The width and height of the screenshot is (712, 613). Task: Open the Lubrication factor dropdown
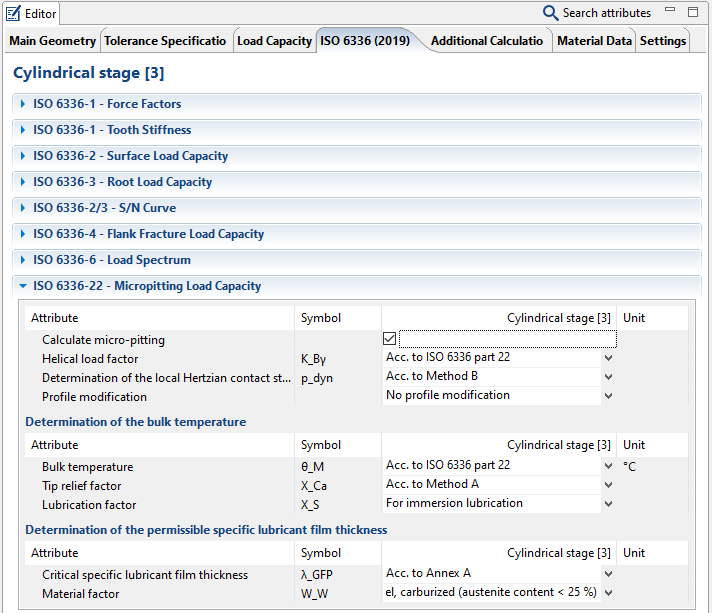pos(608,504)
